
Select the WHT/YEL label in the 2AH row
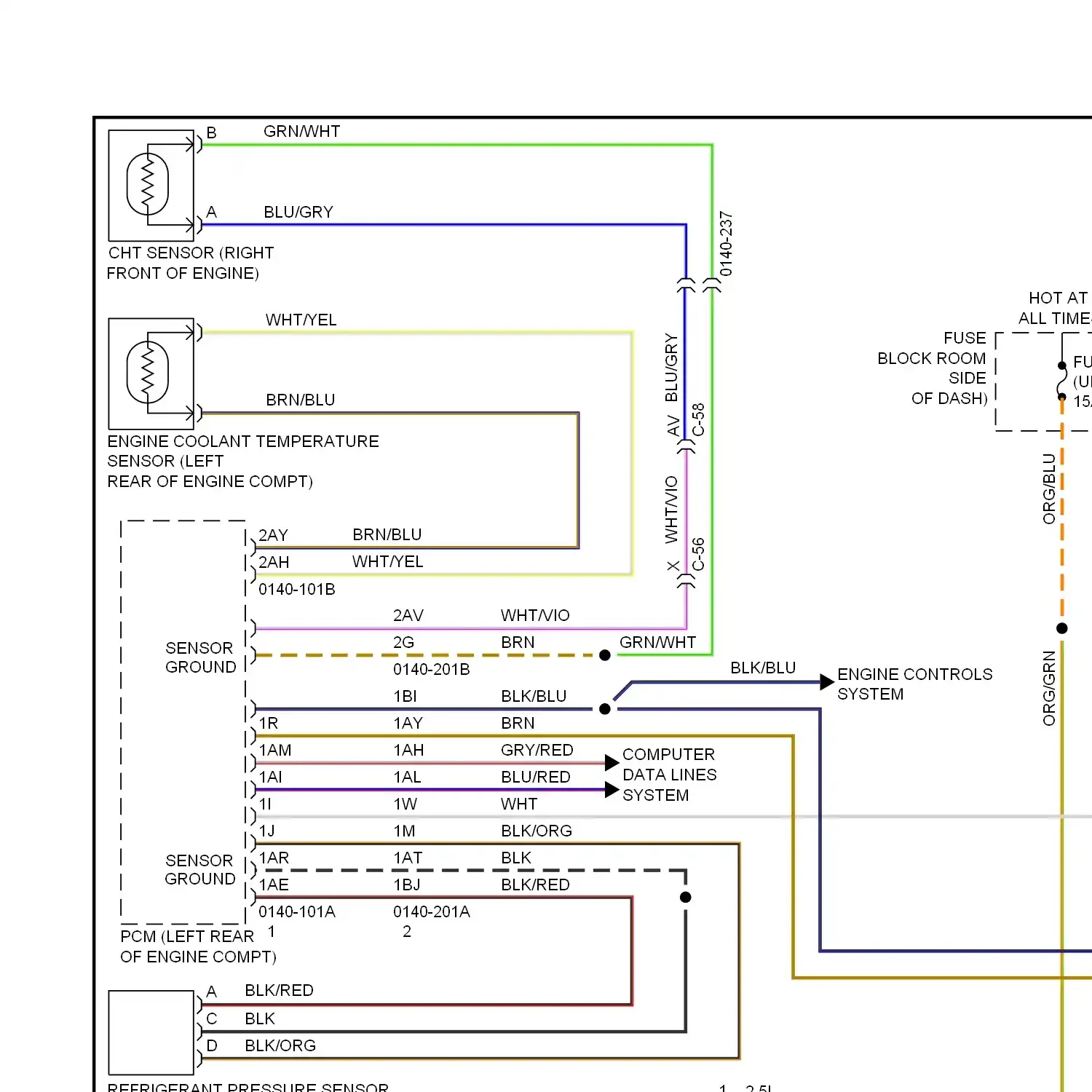(x=388, y=562)
